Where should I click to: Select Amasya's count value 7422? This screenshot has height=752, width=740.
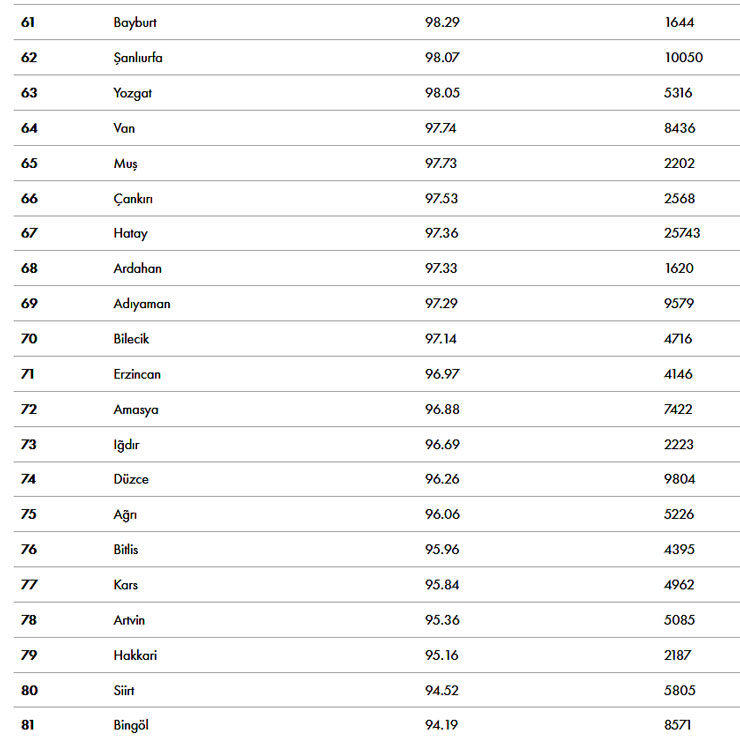point(679,409)
